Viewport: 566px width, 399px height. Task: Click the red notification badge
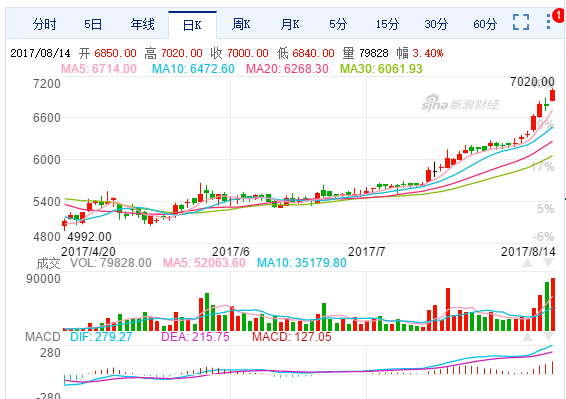click(559, 15)
